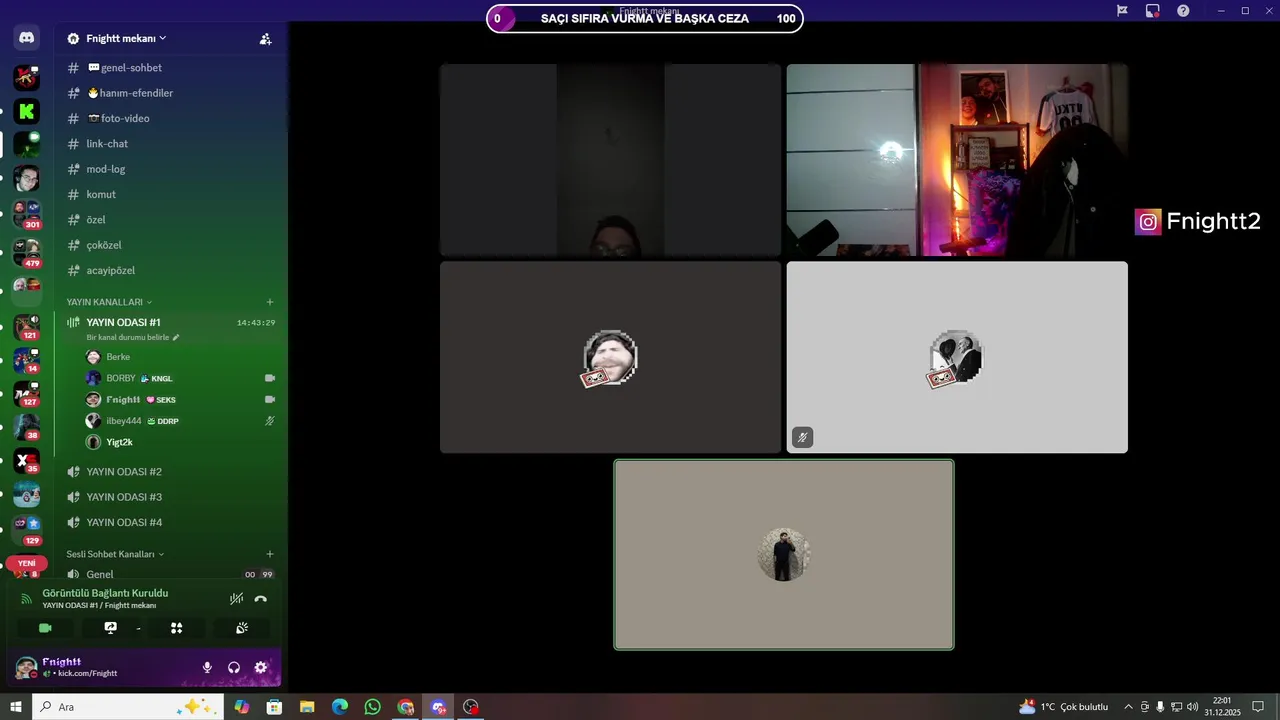The image size is (1280, 720).
Task: Open server folder with 129 badge
Action: pyautogui.click(x=27, y=529)
